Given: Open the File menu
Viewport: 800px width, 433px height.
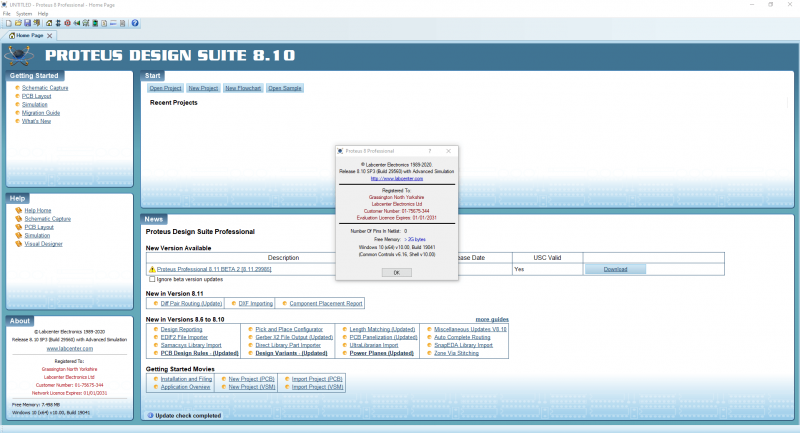Looking at the screenshot, I should click(7, 14).
